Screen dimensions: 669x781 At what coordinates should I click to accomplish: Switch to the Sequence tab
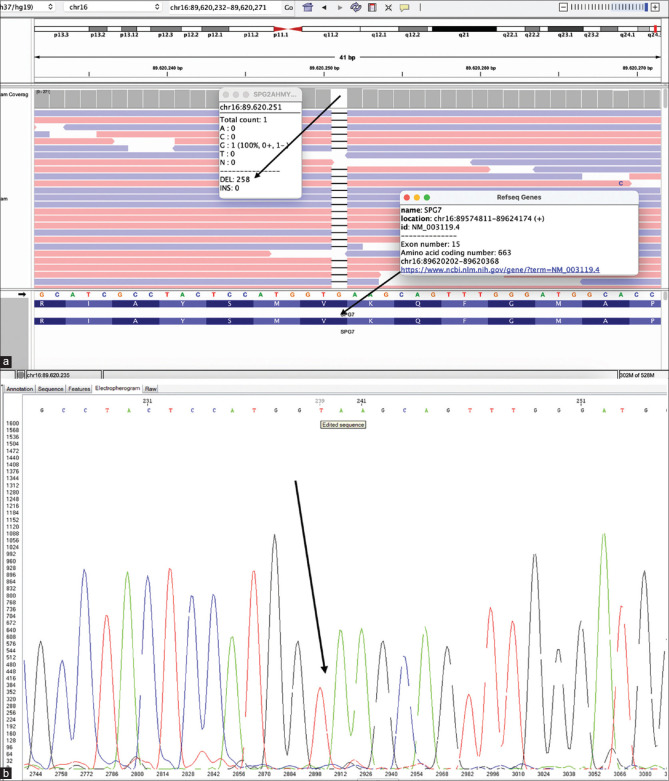click(x=51, y=387)
